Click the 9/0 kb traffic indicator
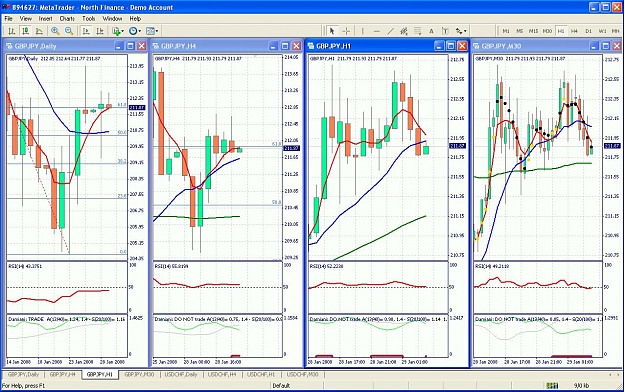 pyautogui.click(x=581, y=386)
